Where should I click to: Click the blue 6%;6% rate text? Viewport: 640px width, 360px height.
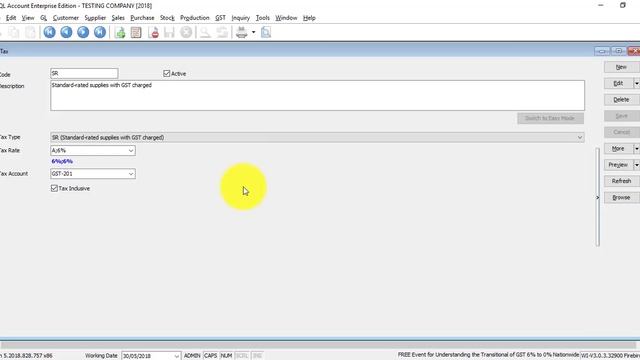coord(62,162)
